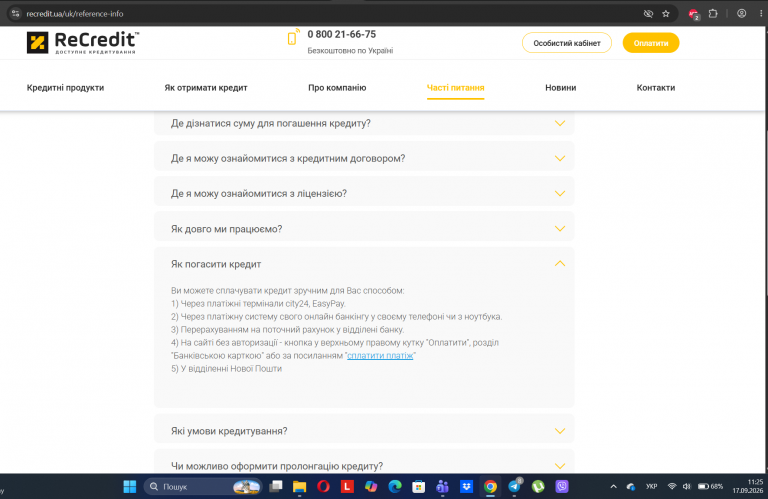Screen dimensions: 768x499
Task: Open 'Як отримати кредит' menu item
Action: [x=206, y=88]
